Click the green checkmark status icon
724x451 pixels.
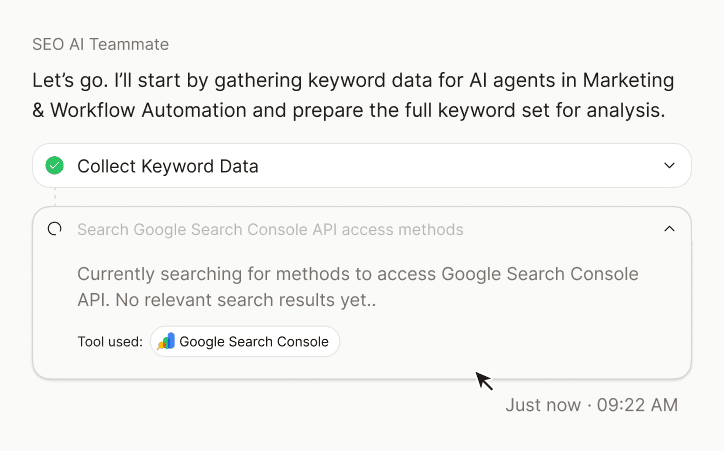coord(55,166)
